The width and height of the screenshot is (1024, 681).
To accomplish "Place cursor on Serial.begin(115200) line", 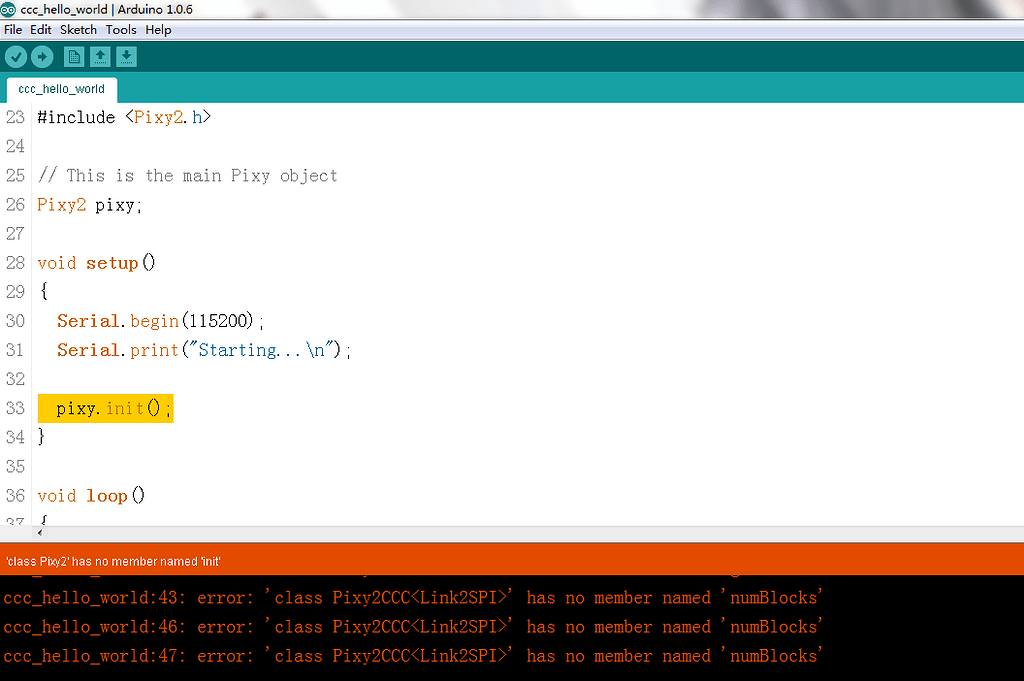I will (x=160, y=321).
